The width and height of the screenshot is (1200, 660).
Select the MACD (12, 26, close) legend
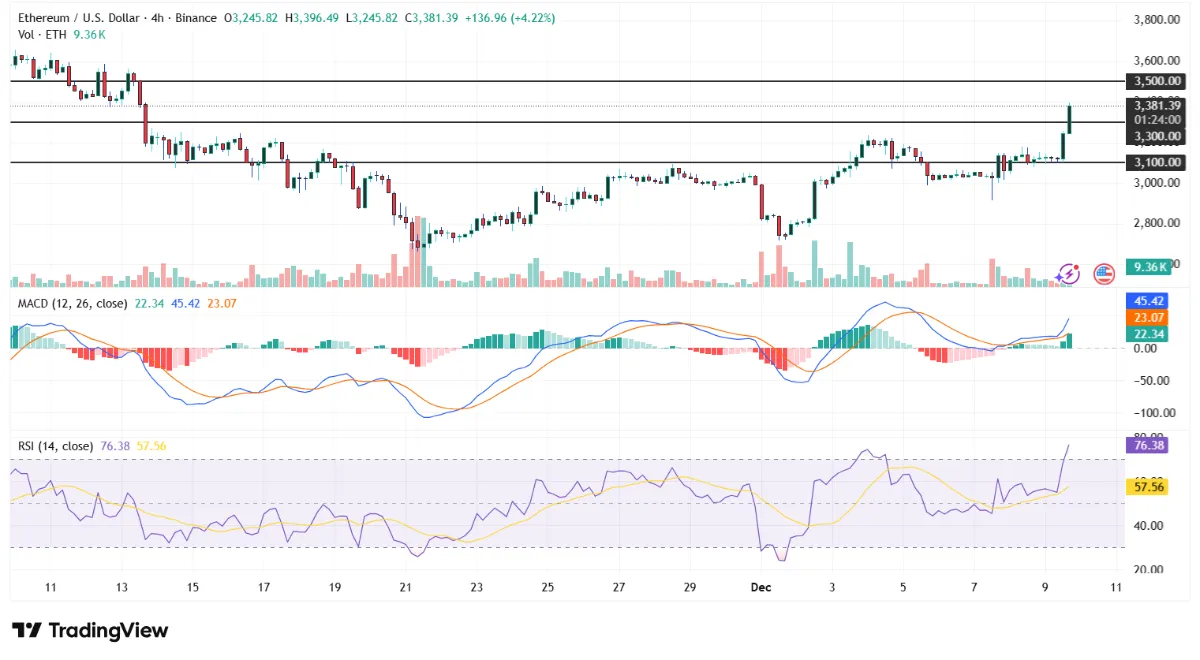(x=68, y=304)
